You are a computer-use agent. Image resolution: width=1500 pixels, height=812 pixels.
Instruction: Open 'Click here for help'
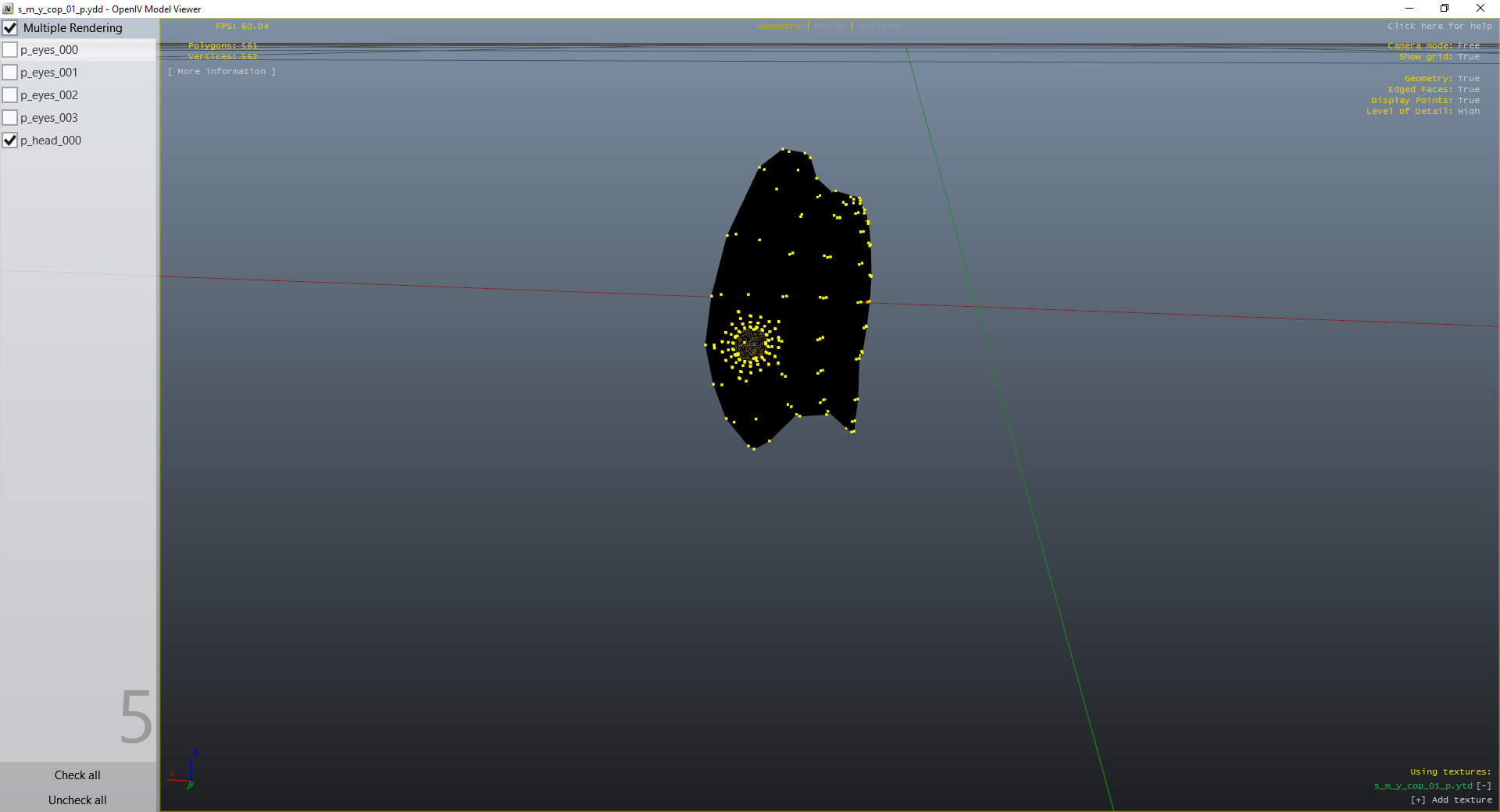click(1440, 27)
